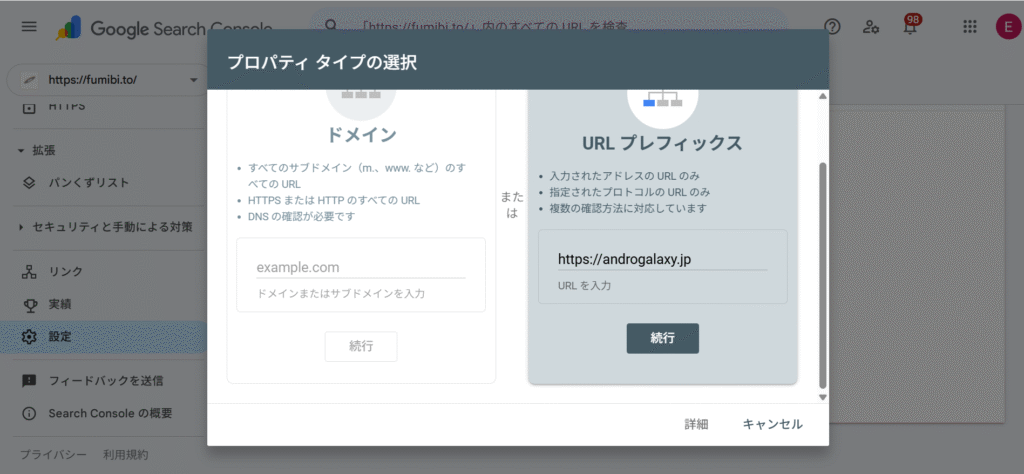Open the users and settings icon
Screen dimensions: 1024x474
click(871, 27)
